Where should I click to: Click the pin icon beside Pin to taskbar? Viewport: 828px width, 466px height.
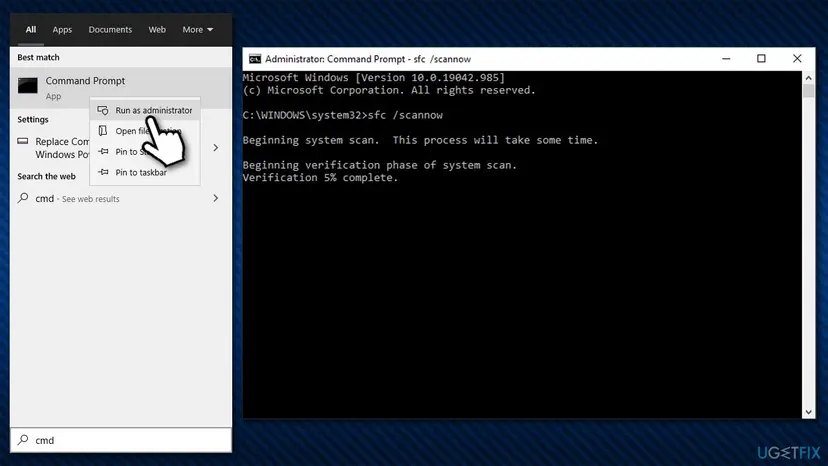[x=103, y=172]
